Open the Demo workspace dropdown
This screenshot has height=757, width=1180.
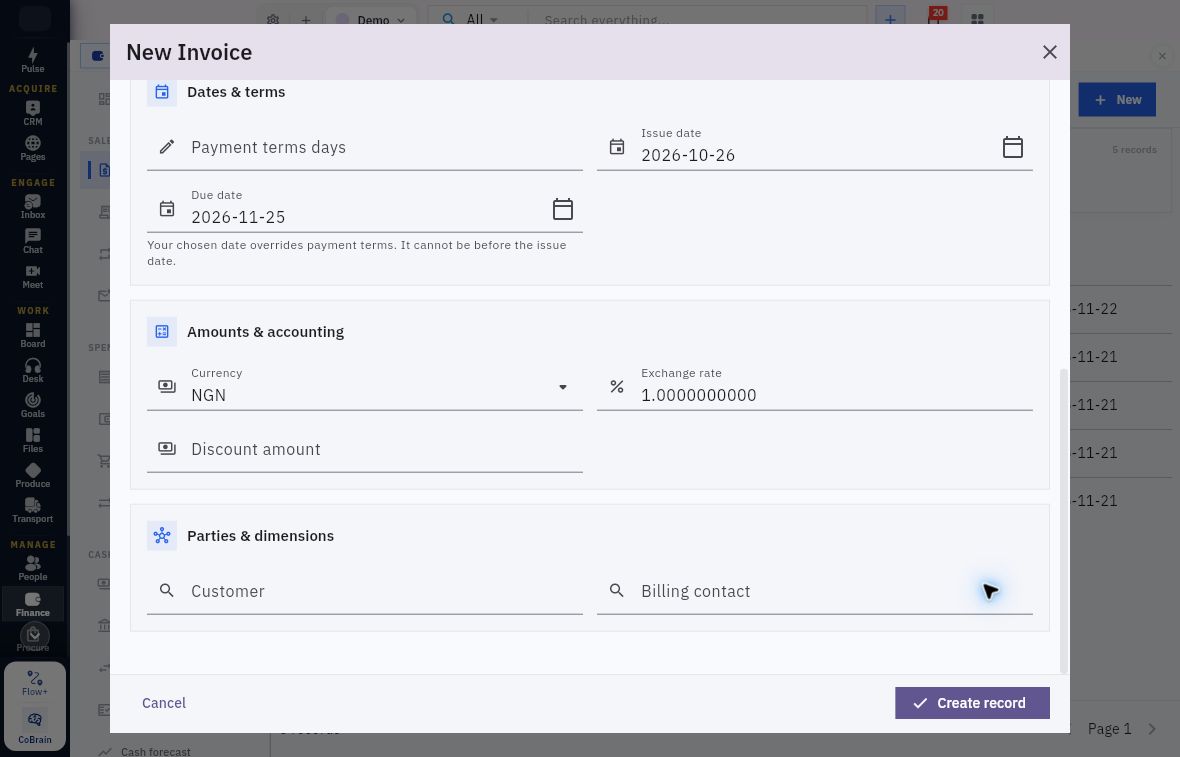coord(370,20)
